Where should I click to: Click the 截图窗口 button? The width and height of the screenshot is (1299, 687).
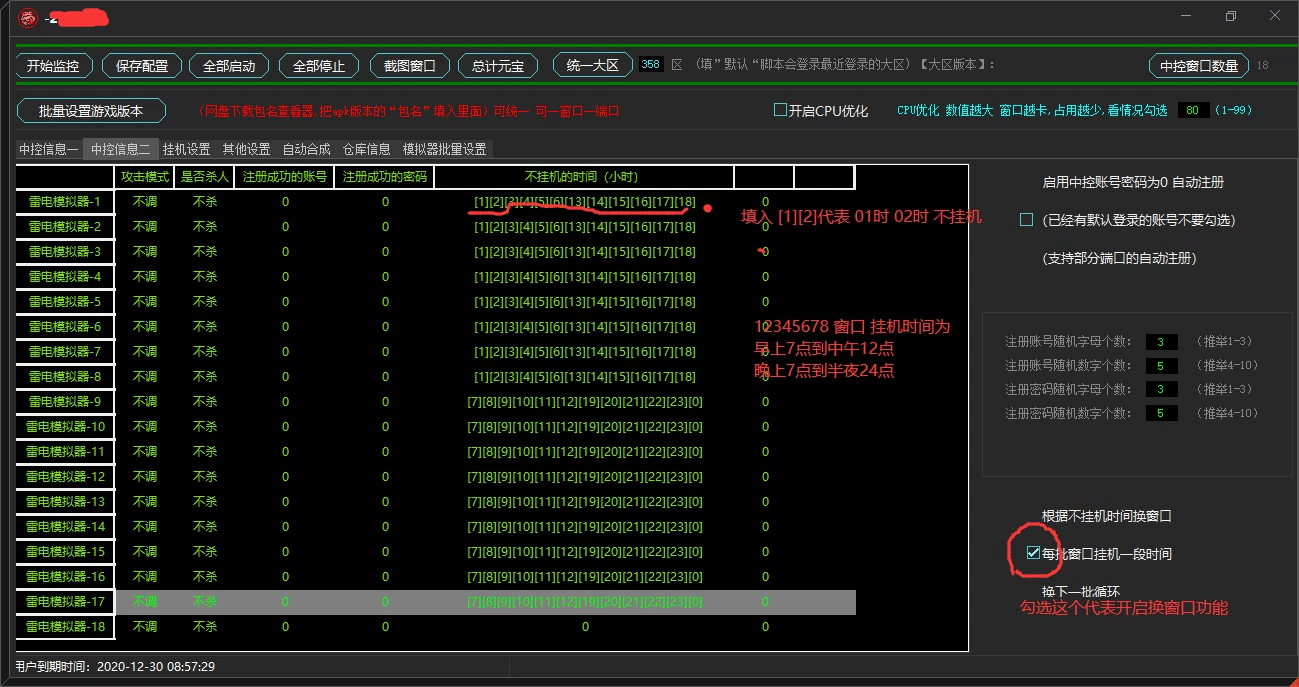coord(403,66)
